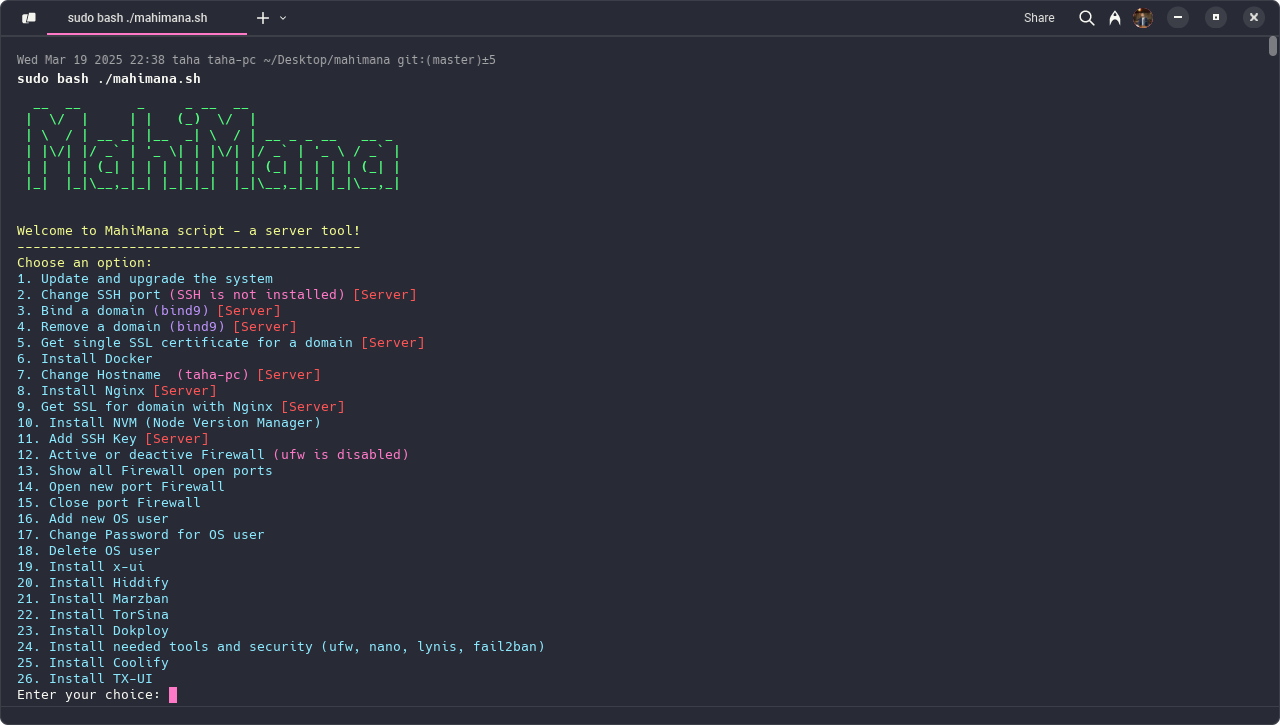Click option '25. Install Coolify'
This screenshot has height=725, width=1280.
[x=93, y=663]
